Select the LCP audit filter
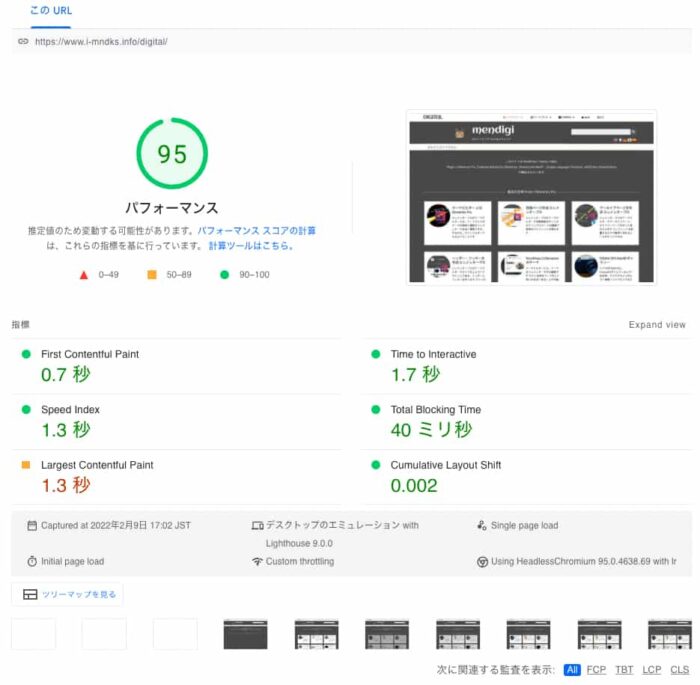 pyautogui.click(x=652, y=670)
